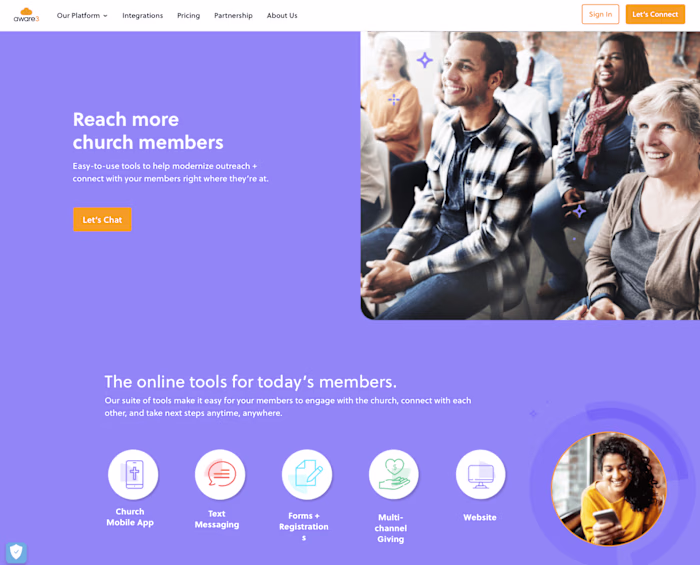The height and width of the screenshot is (565, 700).
Task: Click the hero photo of smiling church members
Action: point(530,175)
